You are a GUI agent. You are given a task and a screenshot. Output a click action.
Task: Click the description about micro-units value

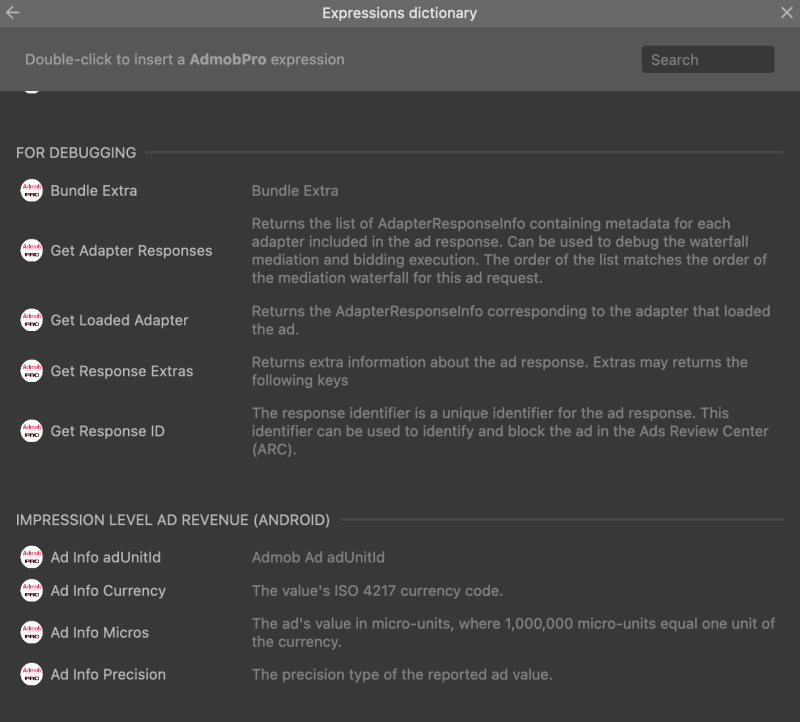click(513, 632)
